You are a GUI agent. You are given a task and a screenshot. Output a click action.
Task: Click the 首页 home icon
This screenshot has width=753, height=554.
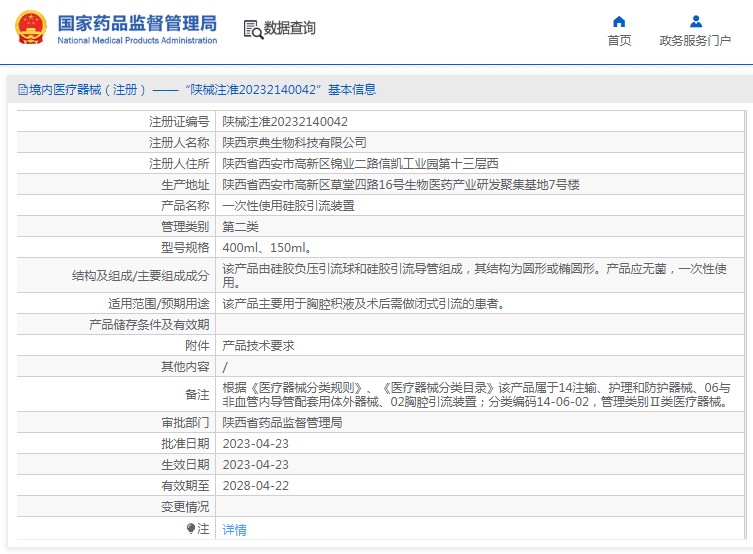coord(619,22)
